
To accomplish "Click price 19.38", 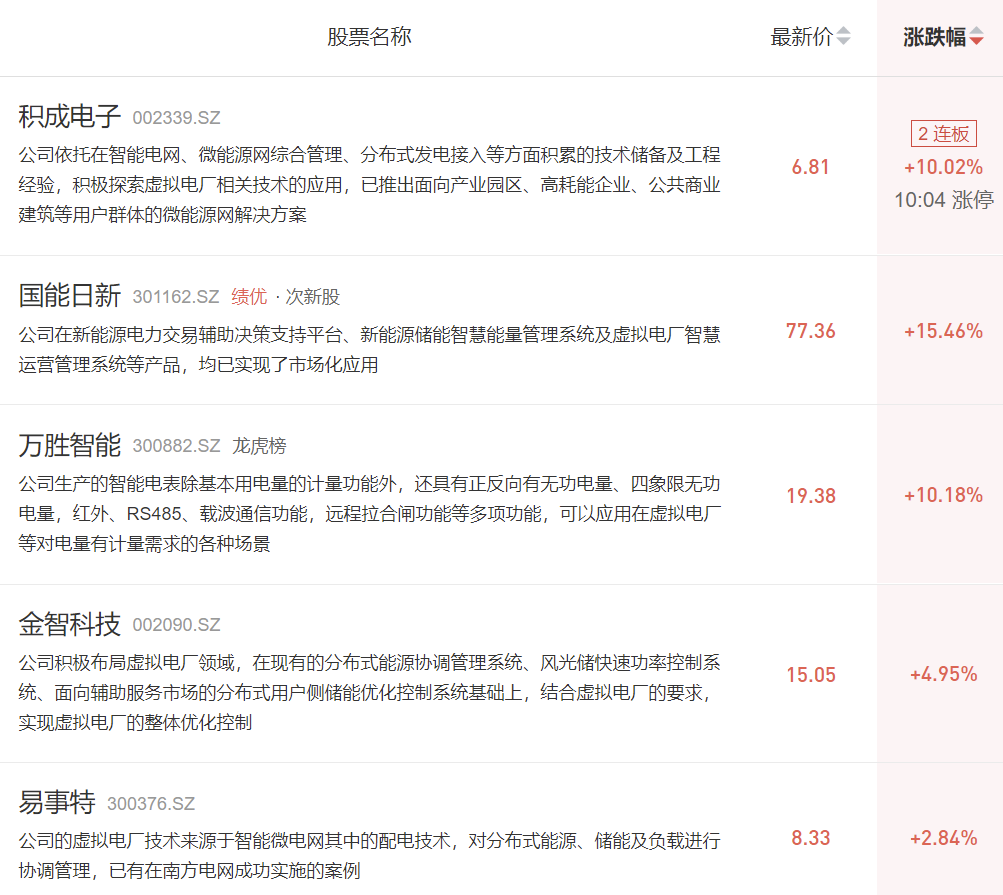I will 810,496.
